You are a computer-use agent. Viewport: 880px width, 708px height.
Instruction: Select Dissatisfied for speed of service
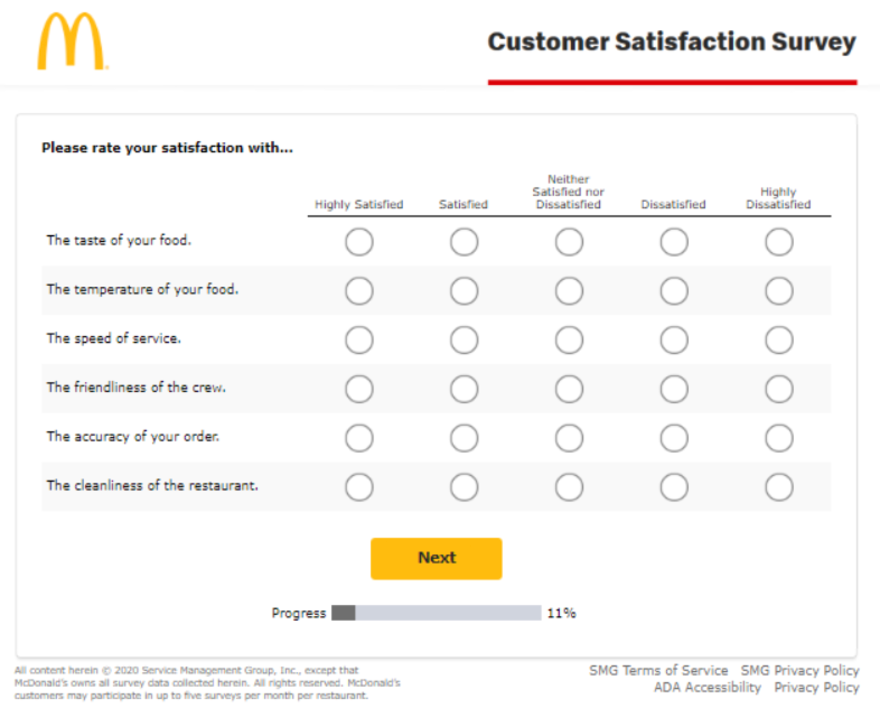[674, 339]
